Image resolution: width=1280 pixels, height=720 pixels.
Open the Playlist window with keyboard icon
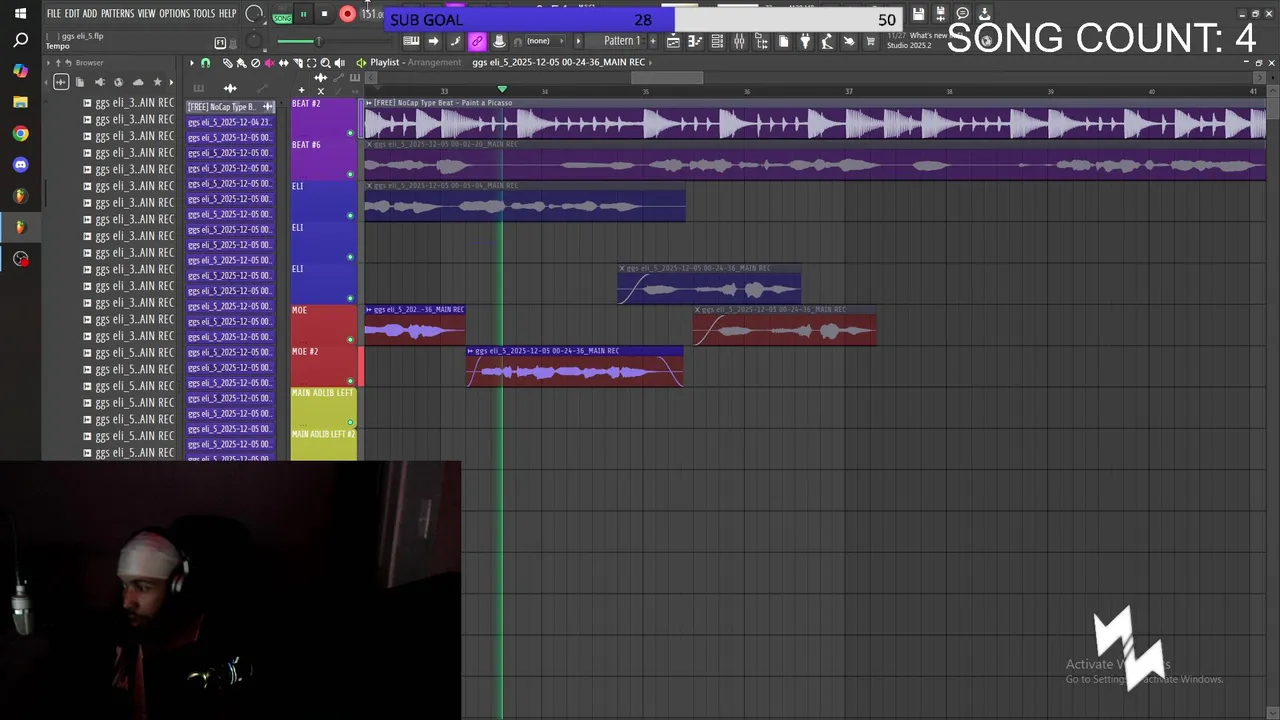(411, 41)
